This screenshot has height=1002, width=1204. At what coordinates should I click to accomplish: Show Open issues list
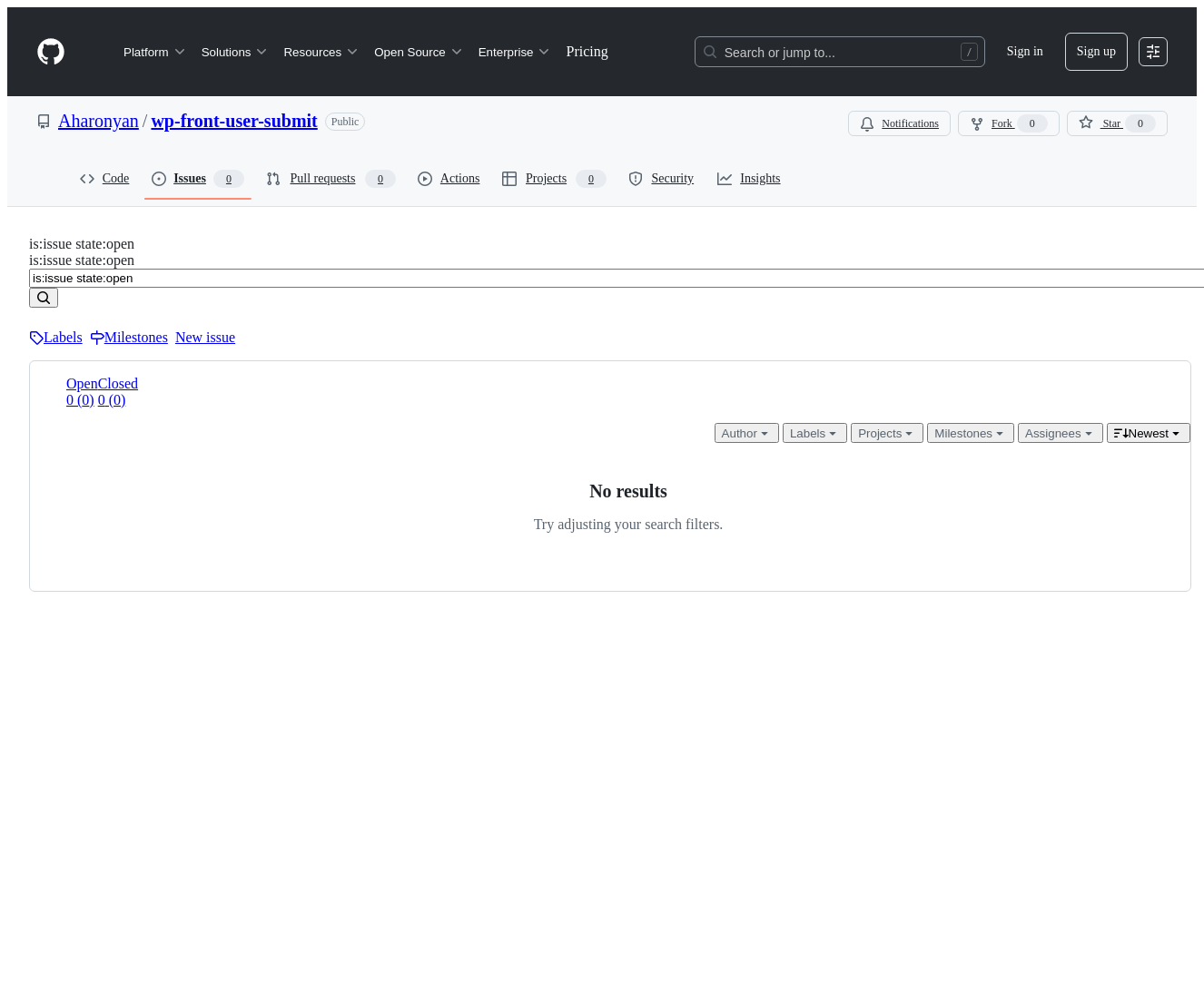coord(82,384)
